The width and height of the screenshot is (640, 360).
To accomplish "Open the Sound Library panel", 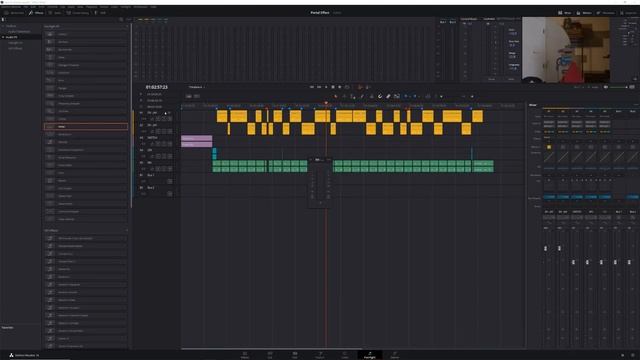I will tap(78, 13).
